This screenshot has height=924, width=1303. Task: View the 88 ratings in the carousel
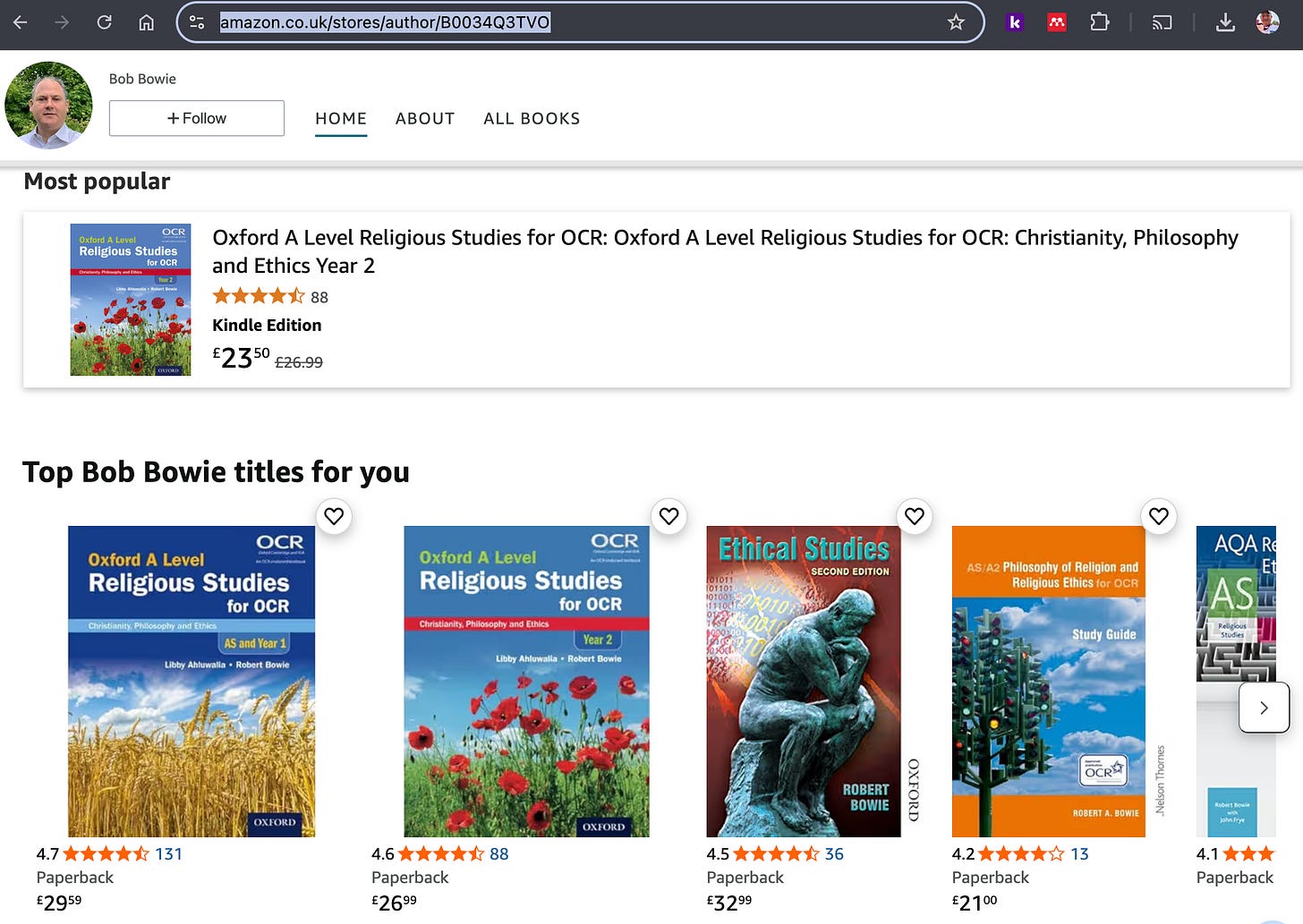click(x=499, y=854)
